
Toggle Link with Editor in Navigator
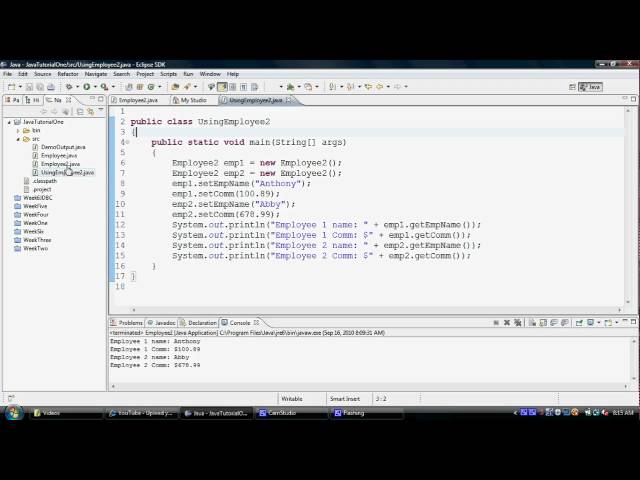[91, 111]
